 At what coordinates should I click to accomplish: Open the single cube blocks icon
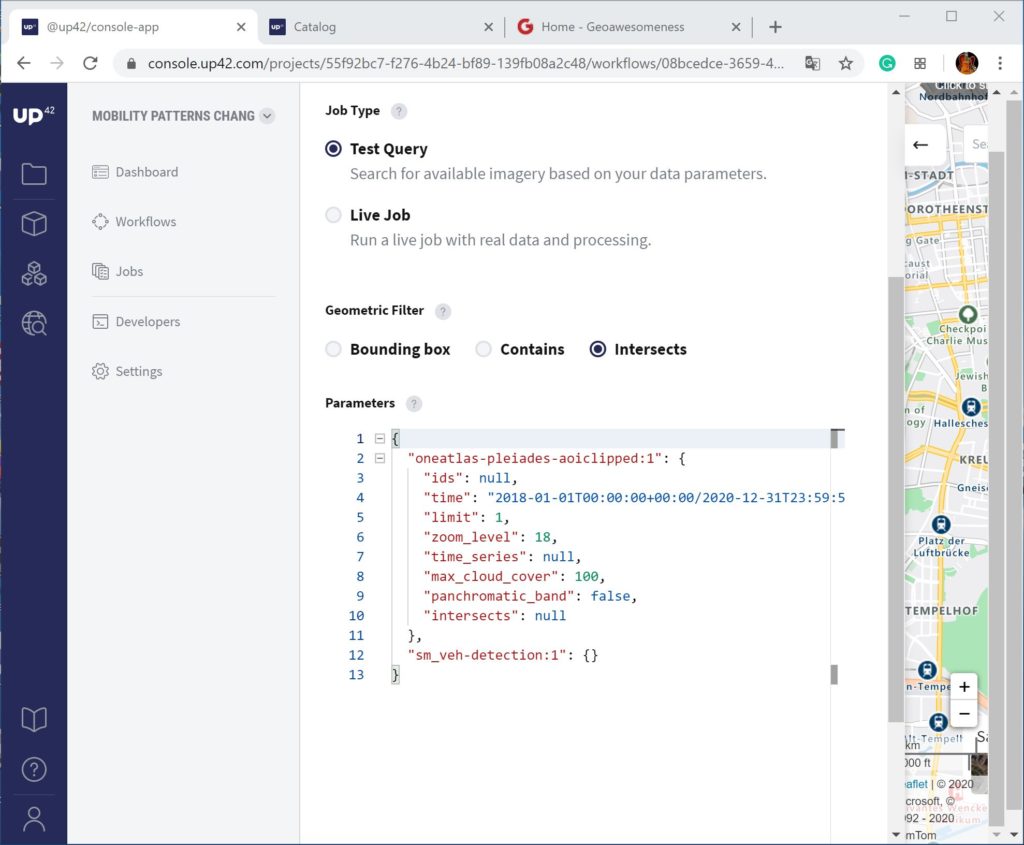(34, 224)
